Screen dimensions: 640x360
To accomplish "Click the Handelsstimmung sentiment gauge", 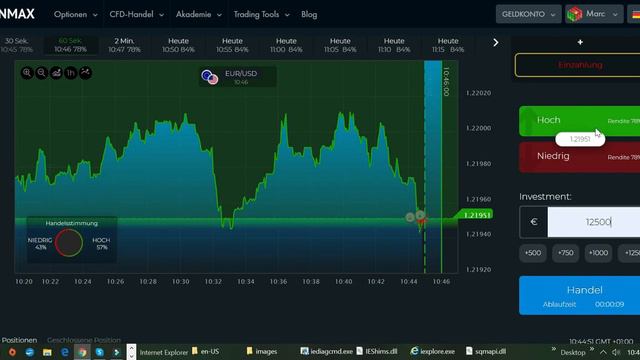I will (x=69, y=243).
